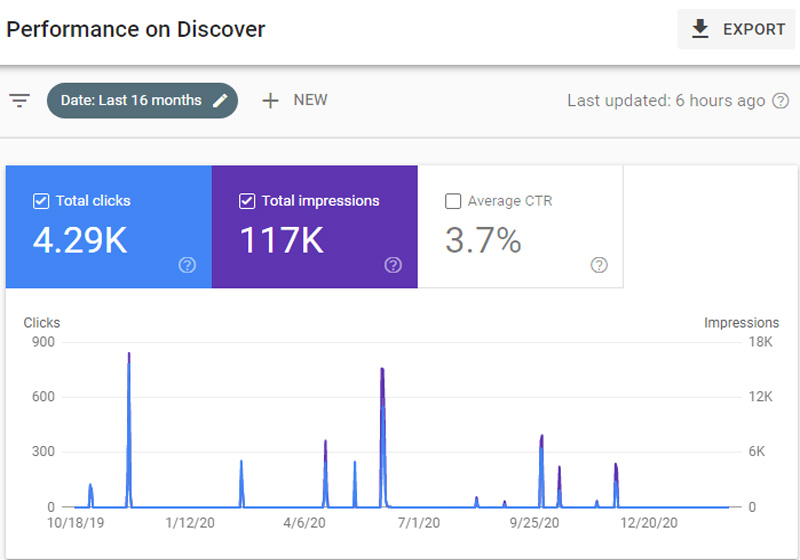Screen dimensions: 800x560
Task: Click the download arrow icon in Export
Action: [x=701, y=29]
